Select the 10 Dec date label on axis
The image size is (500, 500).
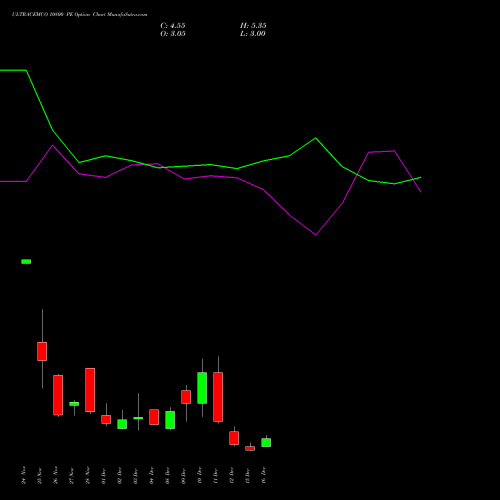tap(200, 475)
